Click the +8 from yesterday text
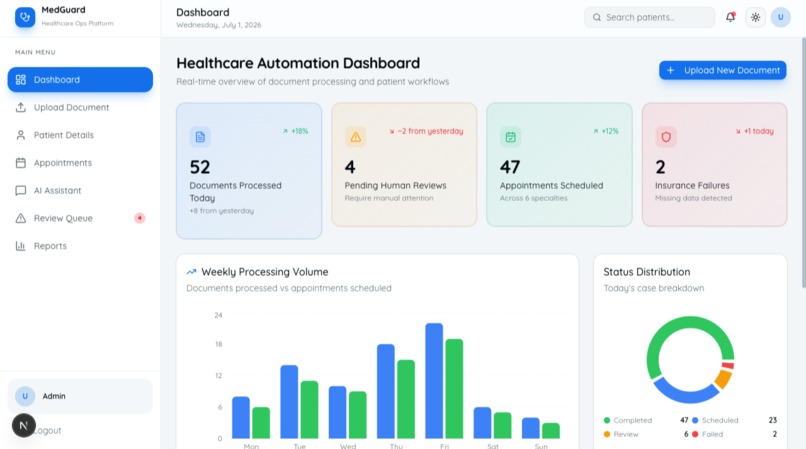The height and width of the screenshot is (449, 806). pos(222,210)
